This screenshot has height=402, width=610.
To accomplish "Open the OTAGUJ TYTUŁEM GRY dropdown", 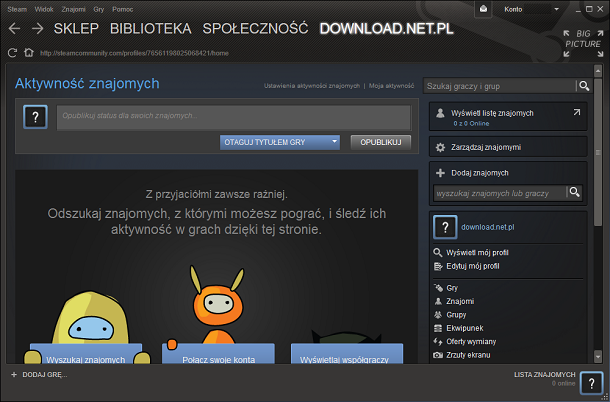I will pyautogui.click(x=280, y=142).
